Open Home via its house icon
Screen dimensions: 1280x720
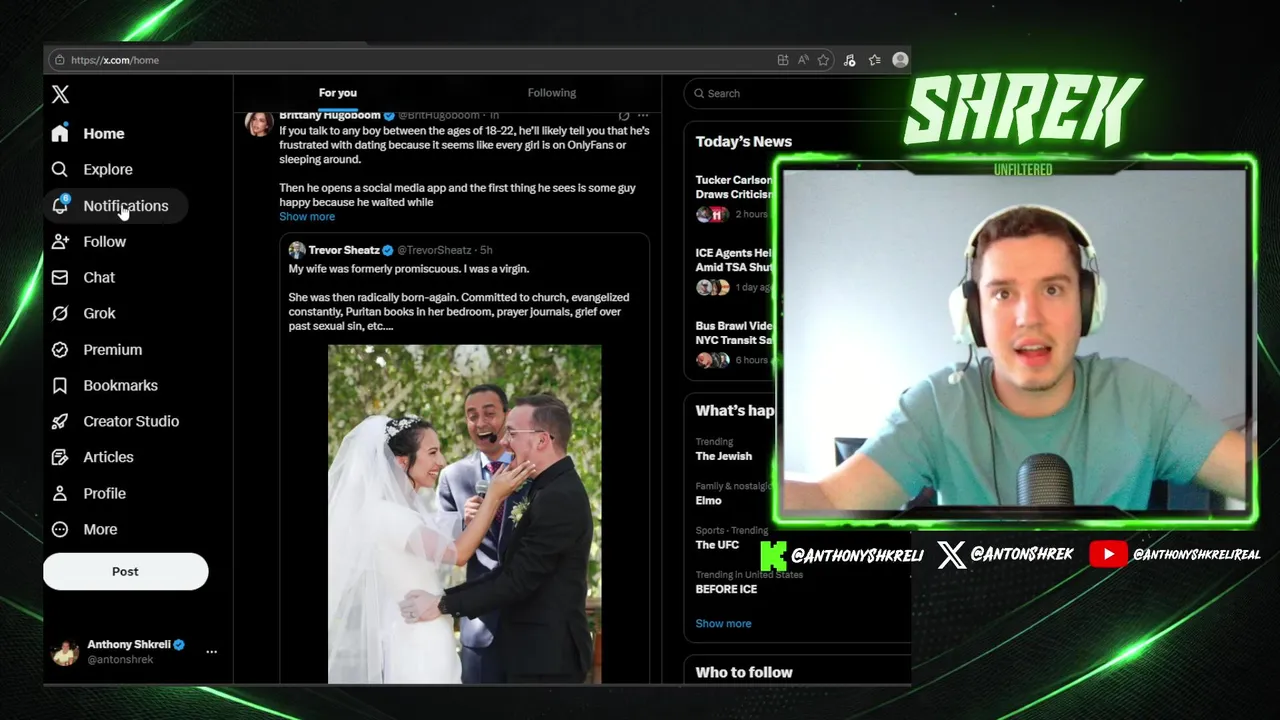tap(60, 133)
